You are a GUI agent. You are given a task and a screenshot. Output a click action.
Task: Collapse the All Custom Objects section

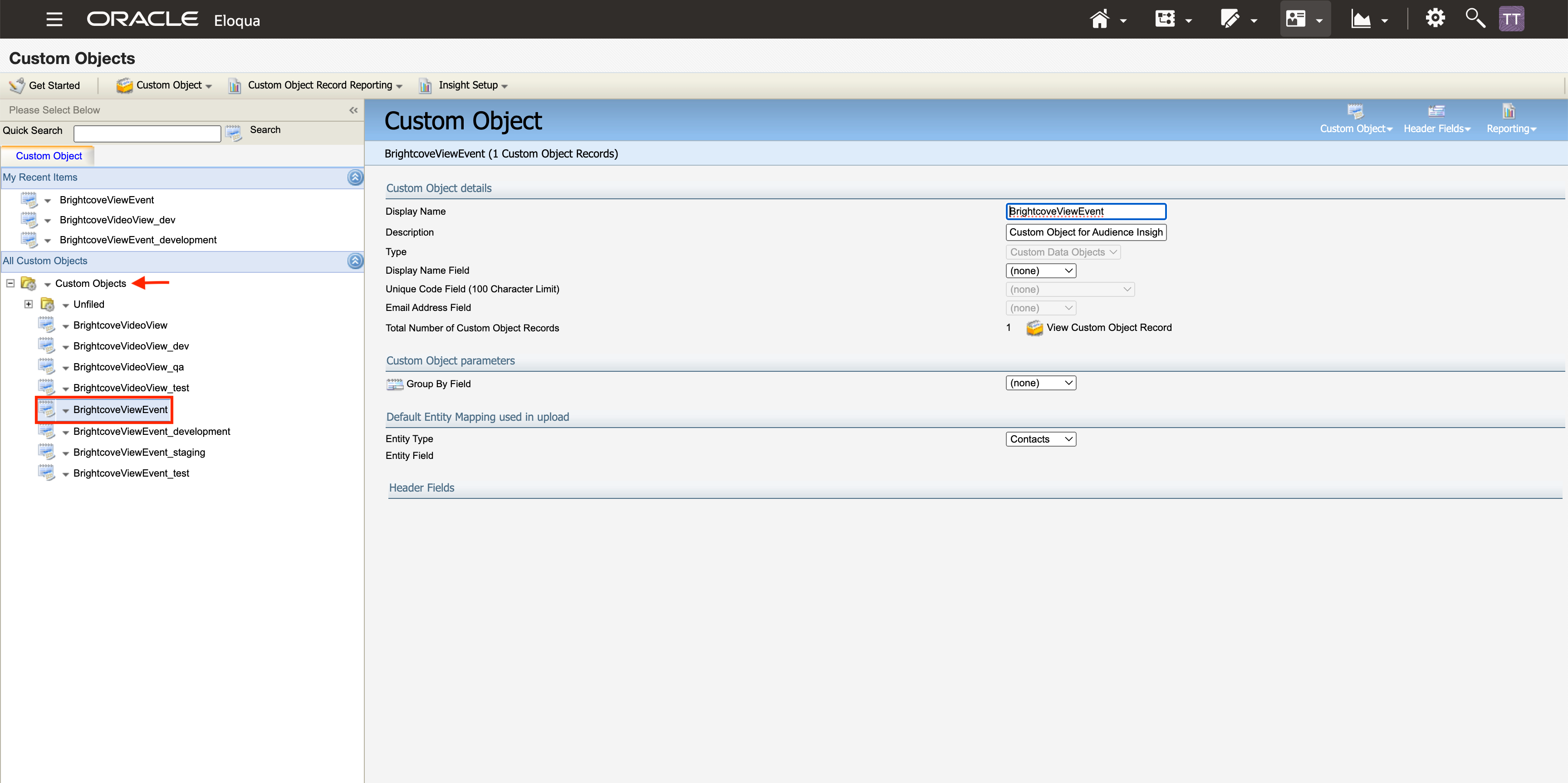point(355,261)
